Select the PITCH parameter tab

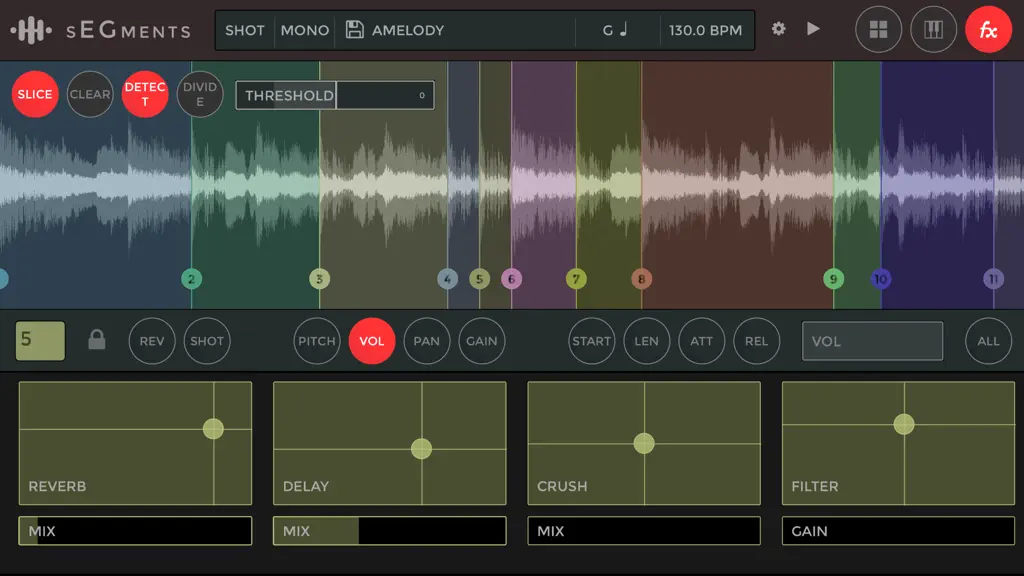click(x=317, y=341)
